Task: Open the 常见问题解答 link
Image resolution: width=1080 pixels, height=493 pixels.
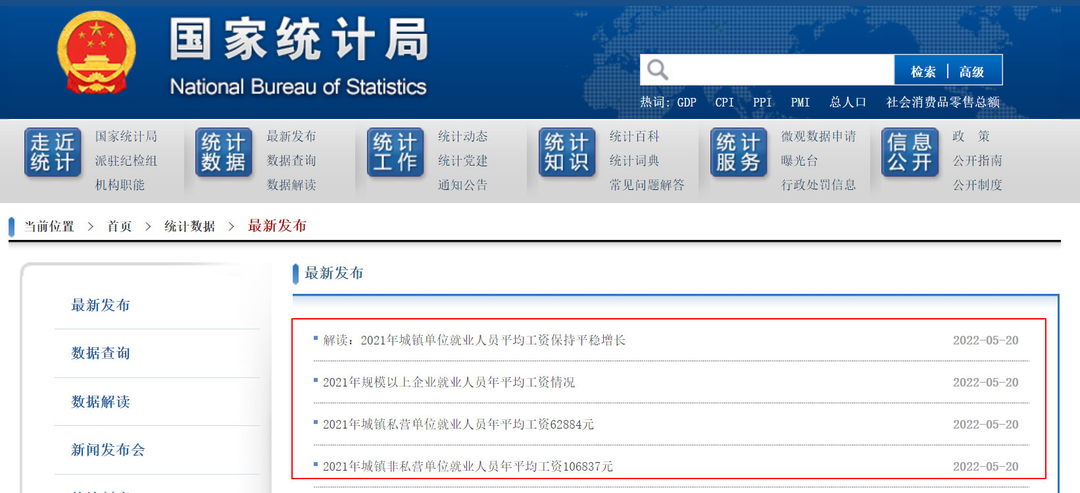Action: (647, 184)
